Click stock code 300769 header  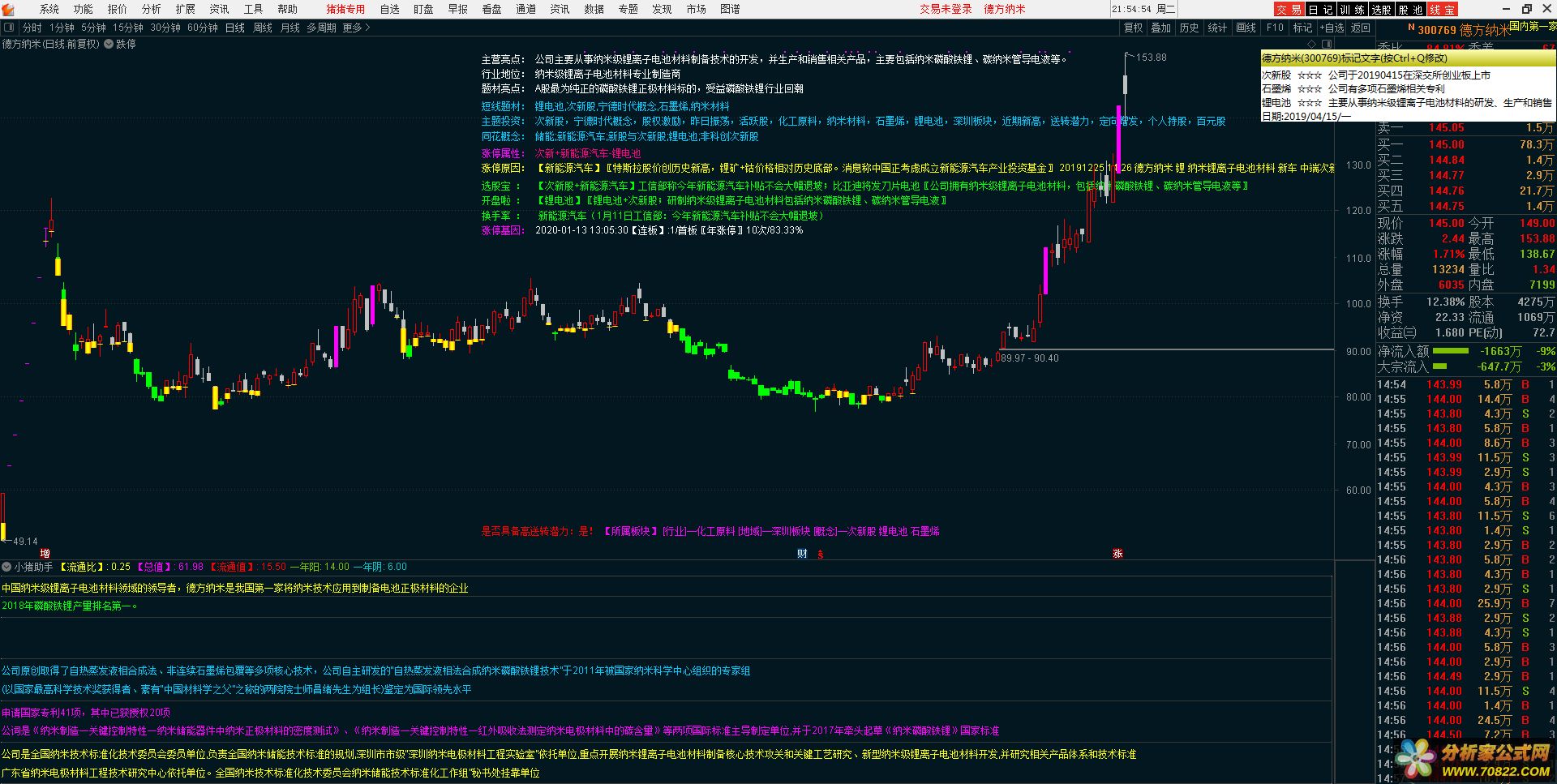[1437, 30]
